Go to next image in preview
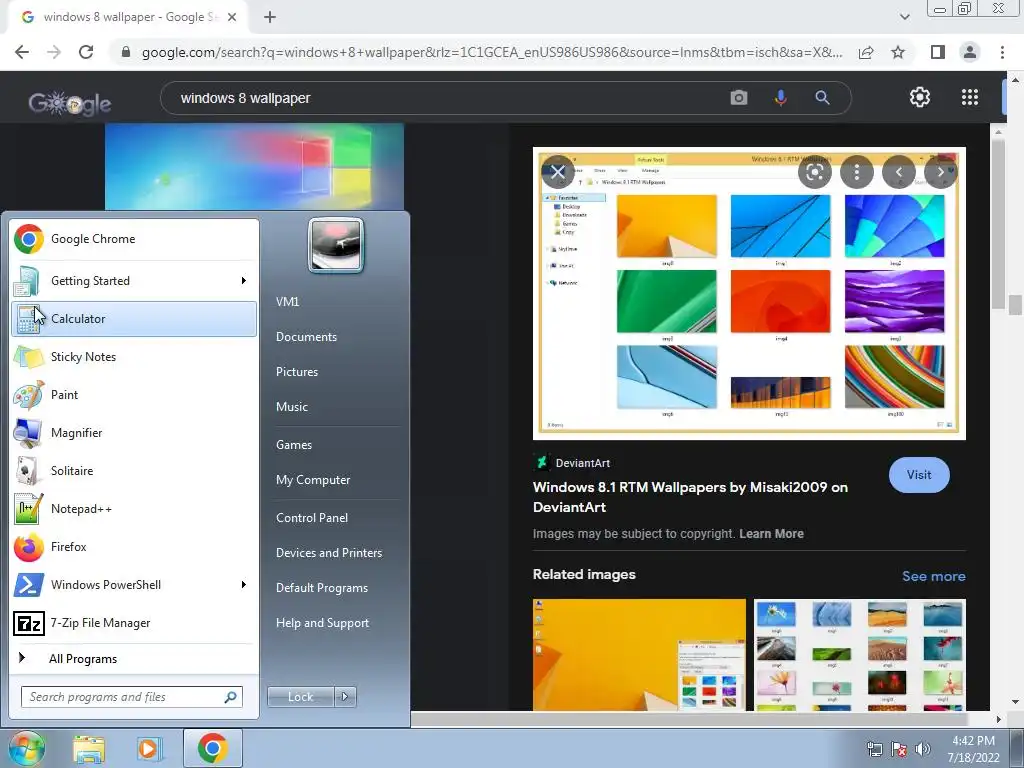Viewport: 1024px width, 768px height. tap(940, 172)
